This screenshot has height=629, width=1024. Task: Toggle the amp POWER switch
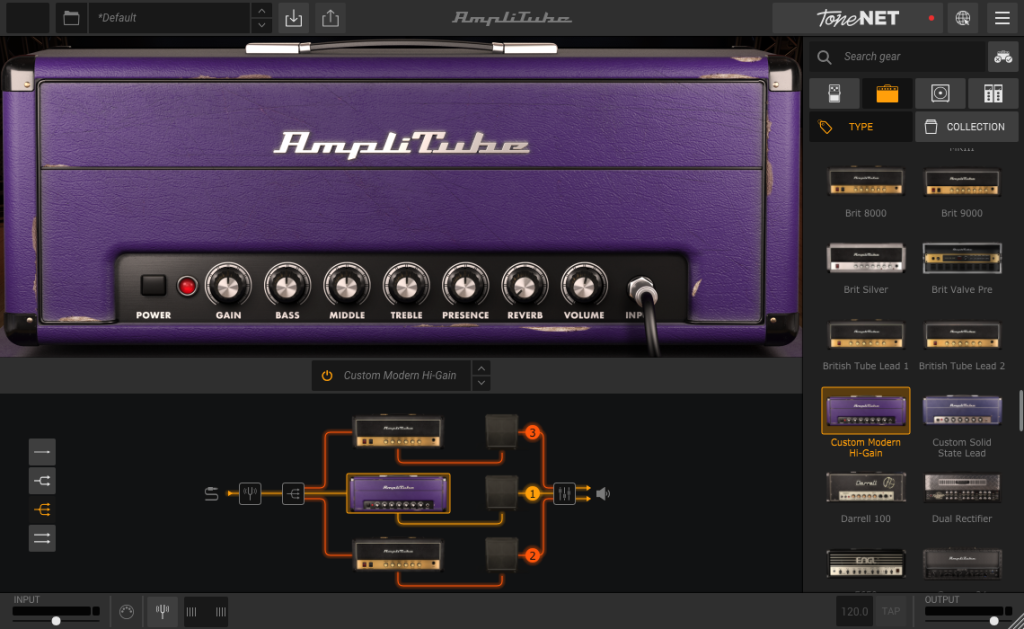click(153, 285)
